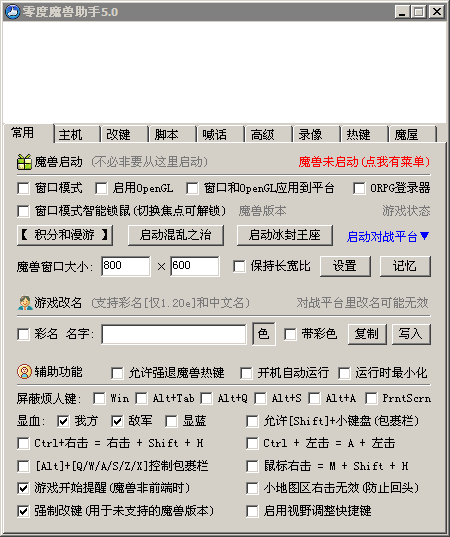
Task: Tick the Alt+Tab block checkbox
Action: pyautogui.click(x=141, y=398)
